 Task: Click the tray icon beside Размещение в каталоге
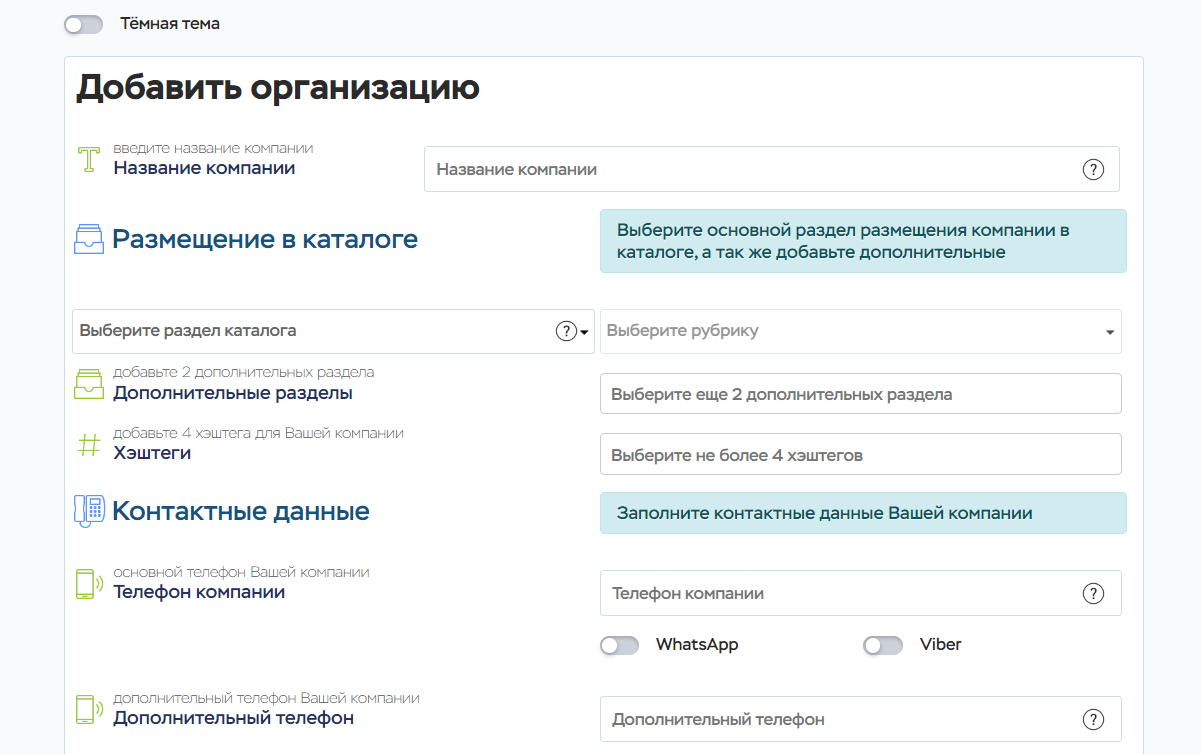89,239
